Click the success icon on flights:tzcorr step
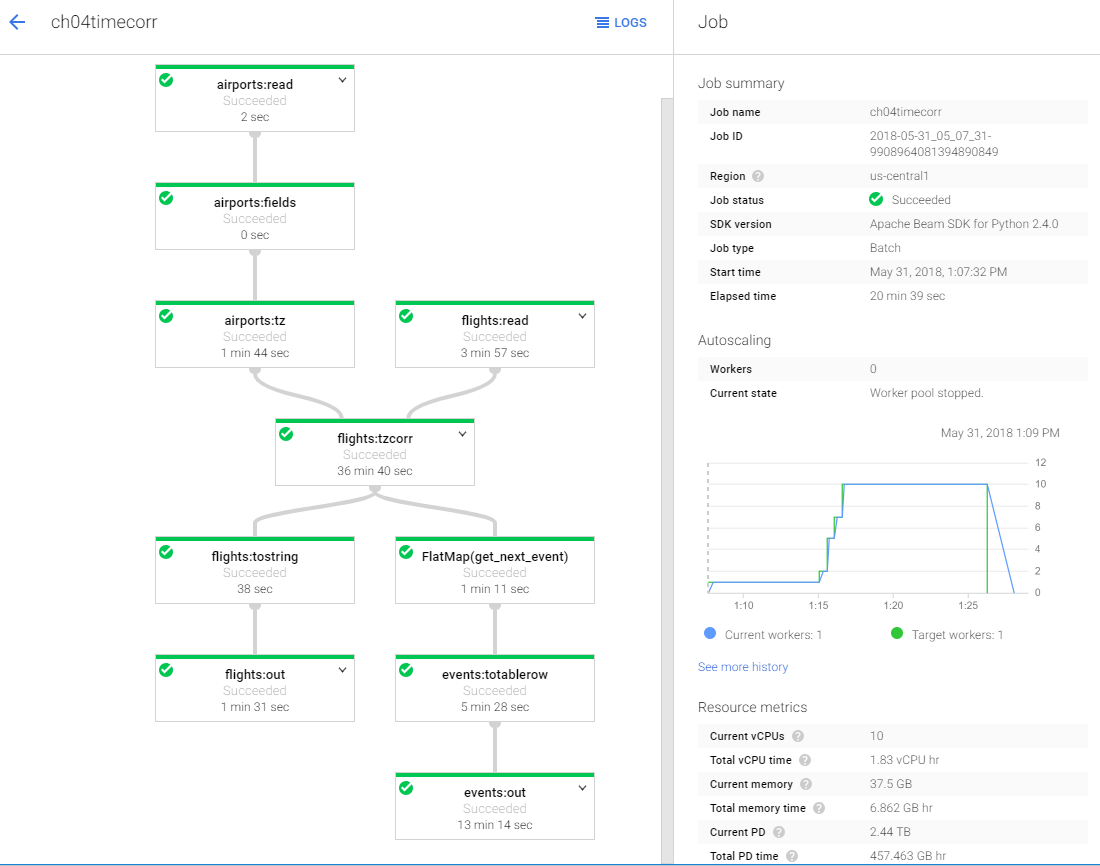 click(287, 434)
